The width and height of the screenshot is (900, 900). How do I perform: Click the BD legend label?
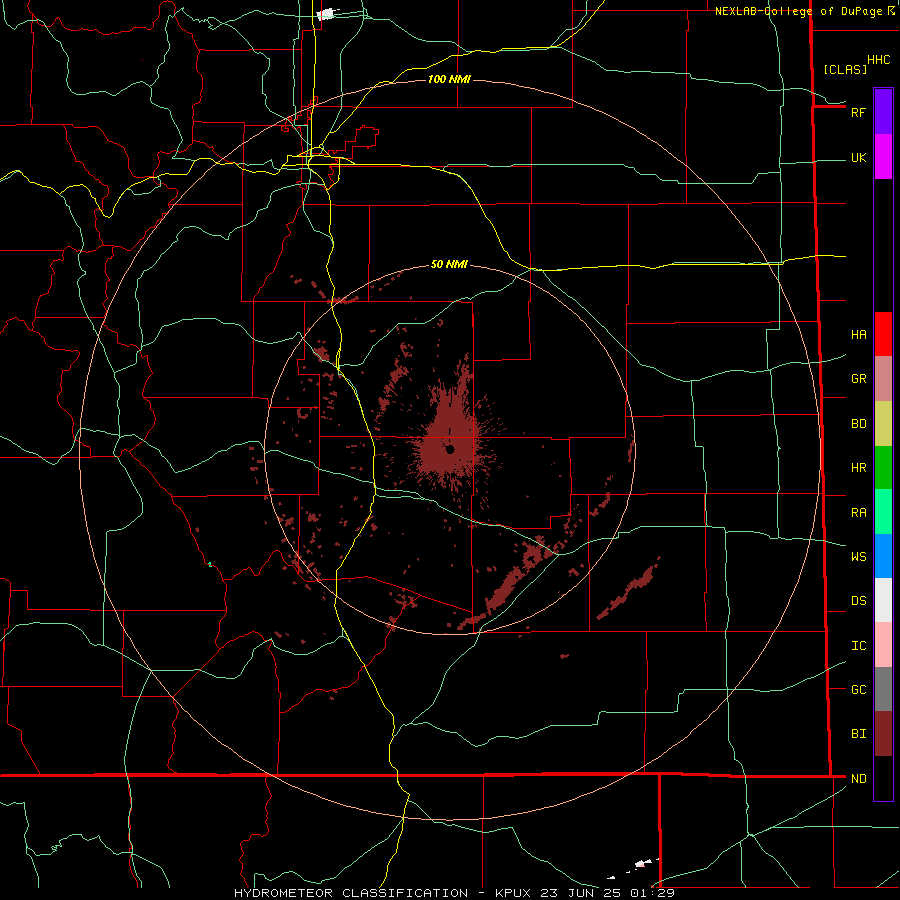click(858, 424)
